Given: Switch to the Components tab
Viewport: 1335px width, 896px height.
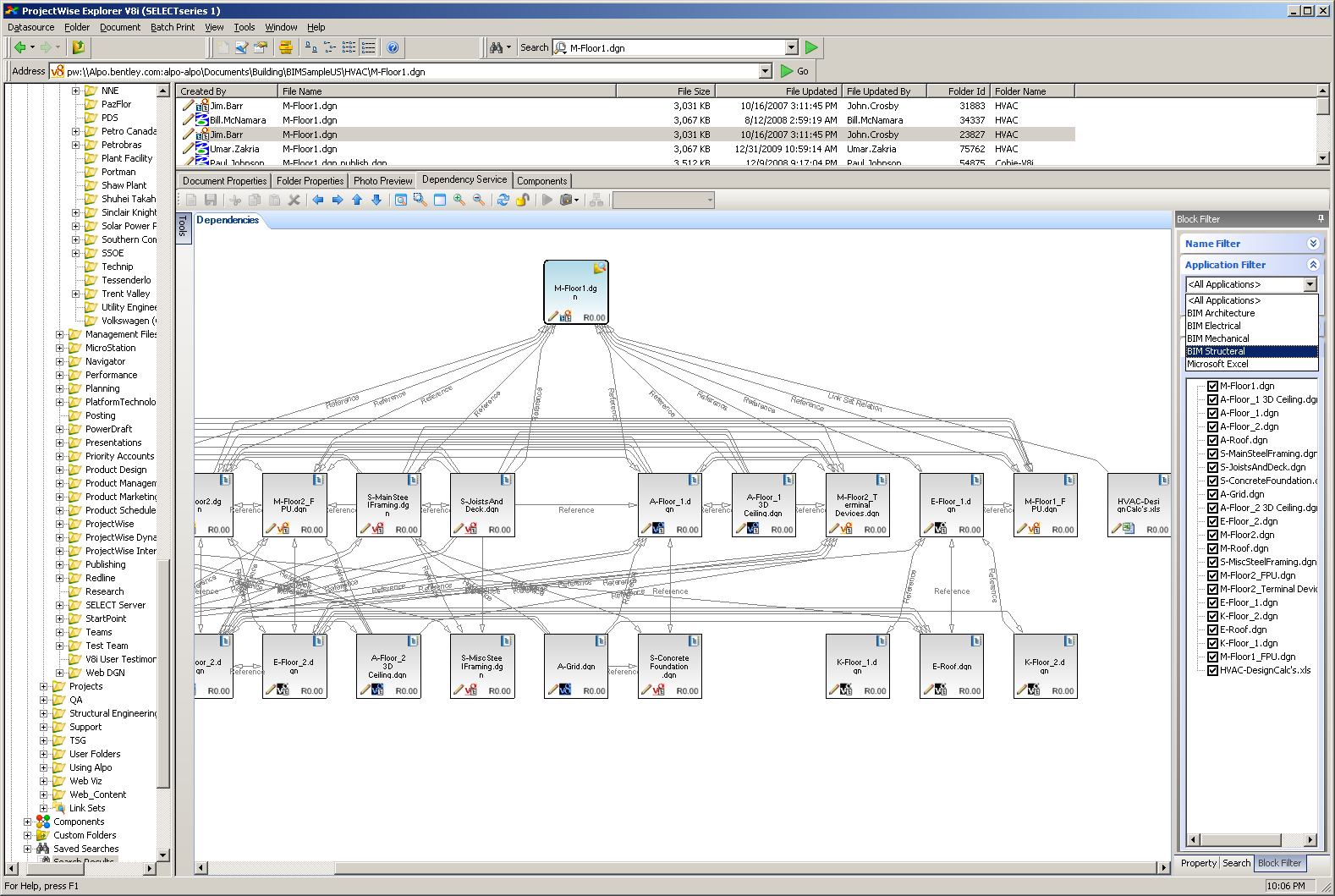Looking at the screenshot, I should [x=542, y=180].
